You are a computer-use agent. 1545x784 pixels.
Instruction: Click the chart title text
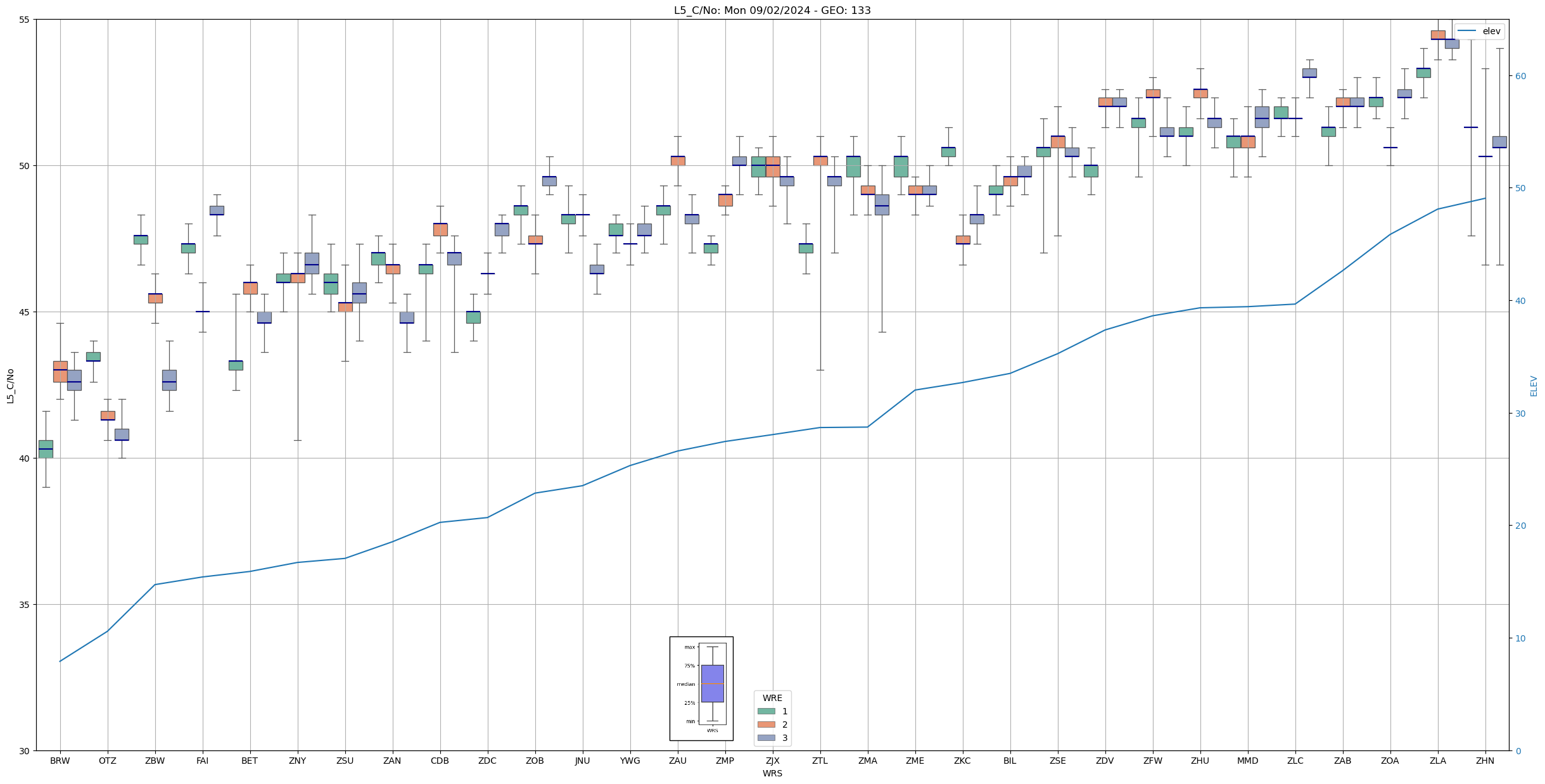[x=772, y=10]
